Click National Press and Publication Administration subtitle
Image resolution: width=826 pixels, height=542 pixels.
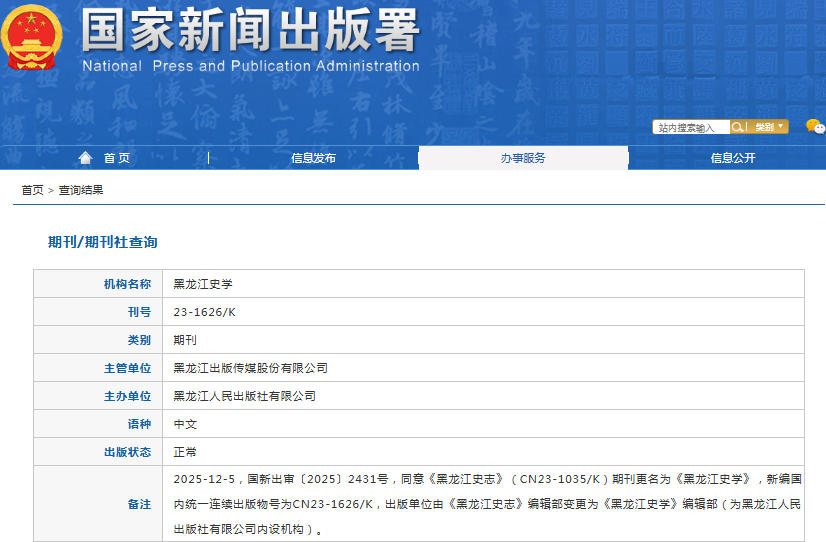(251, 66)
